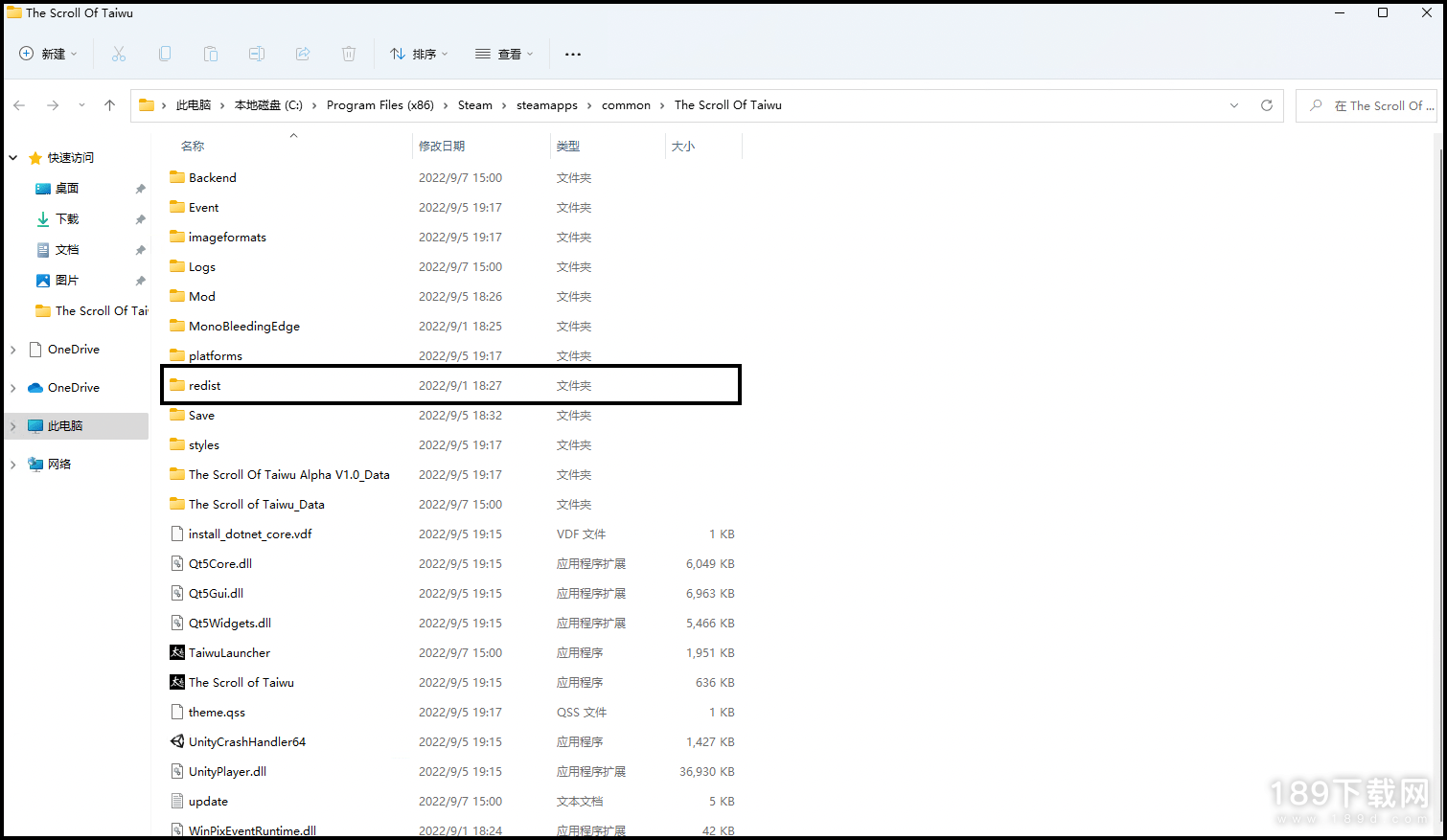Select the Logs folder row

[452, 266]
